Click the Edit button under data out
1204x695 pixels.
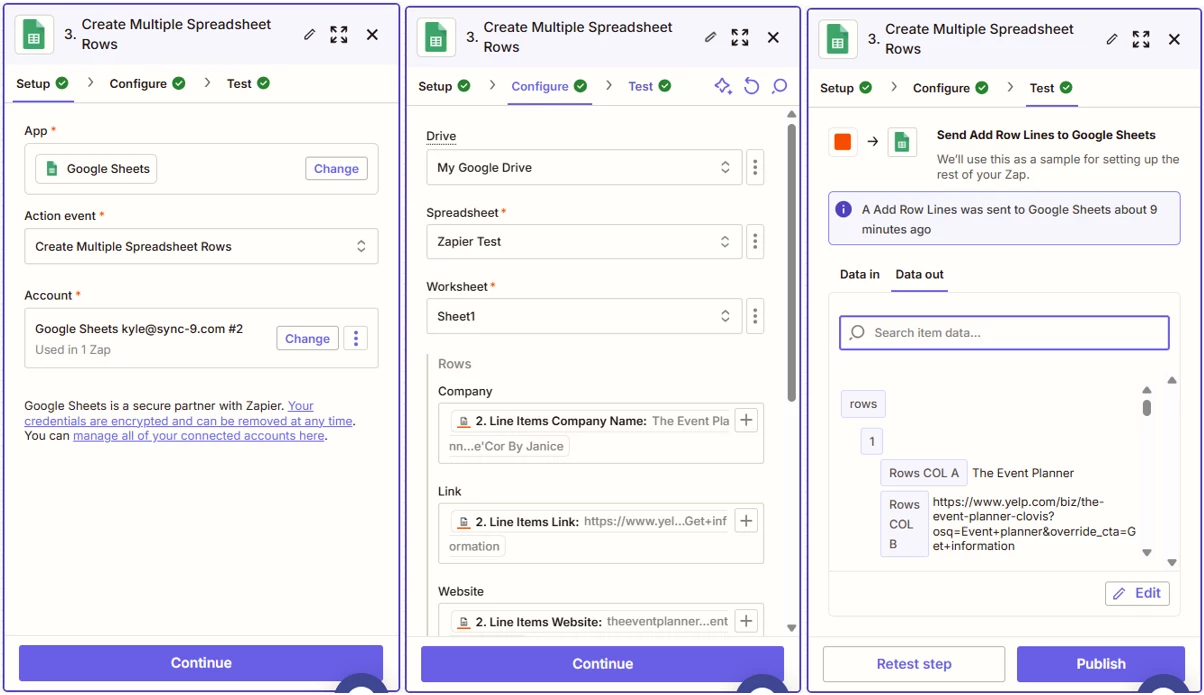point(1138,593)
